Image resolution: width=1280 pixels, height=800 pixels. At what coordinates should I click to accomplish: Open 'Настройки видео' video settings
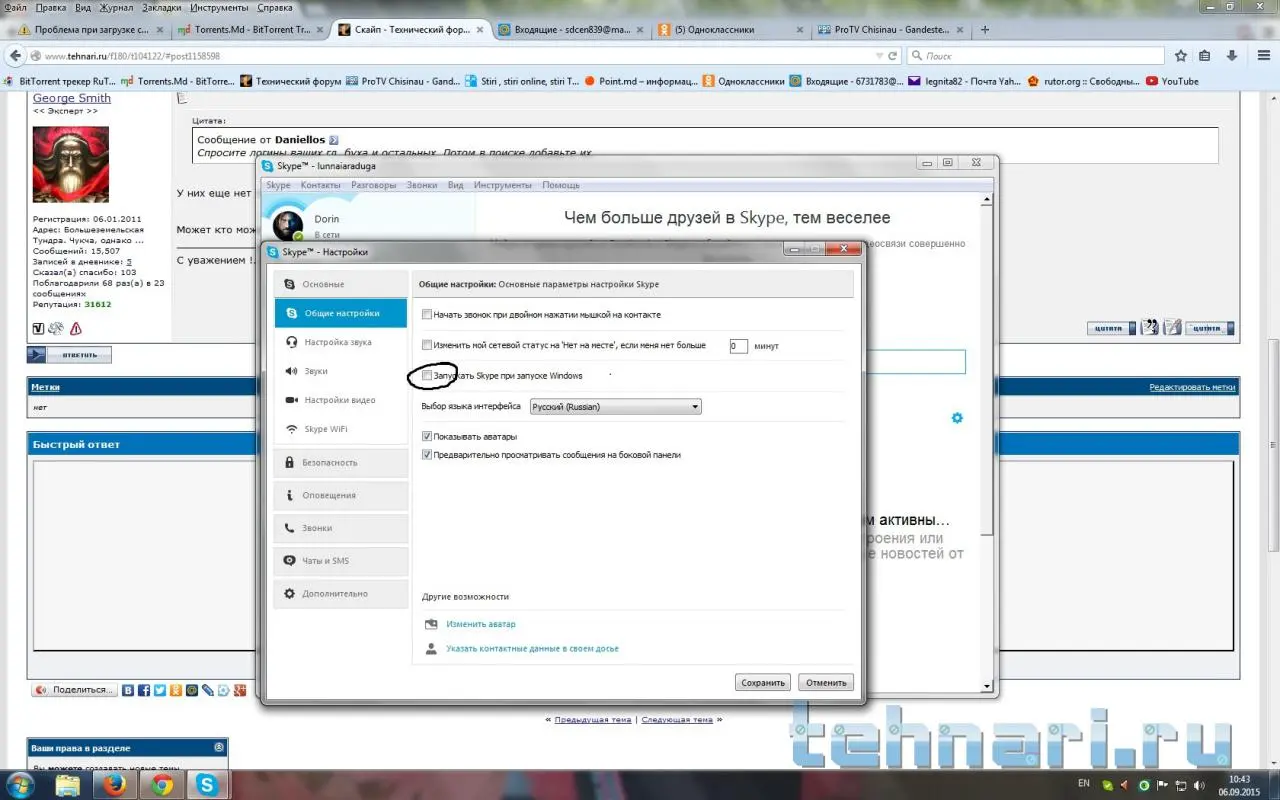pyautogui.click(x=340, y=400)
